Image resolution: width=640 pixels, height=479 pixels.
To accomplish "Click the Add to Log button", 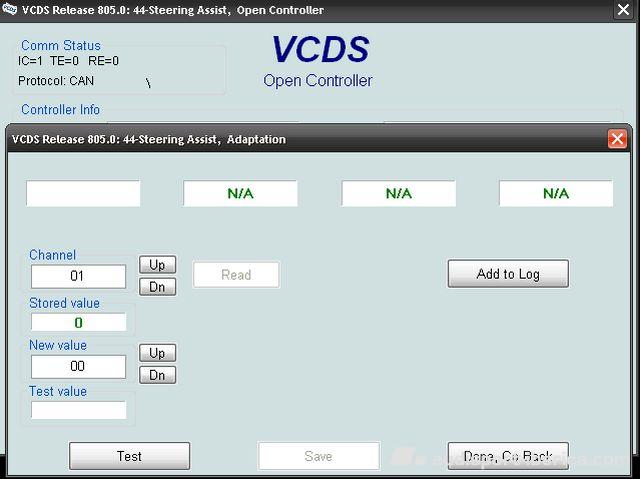I will click(x=508, y=274).
